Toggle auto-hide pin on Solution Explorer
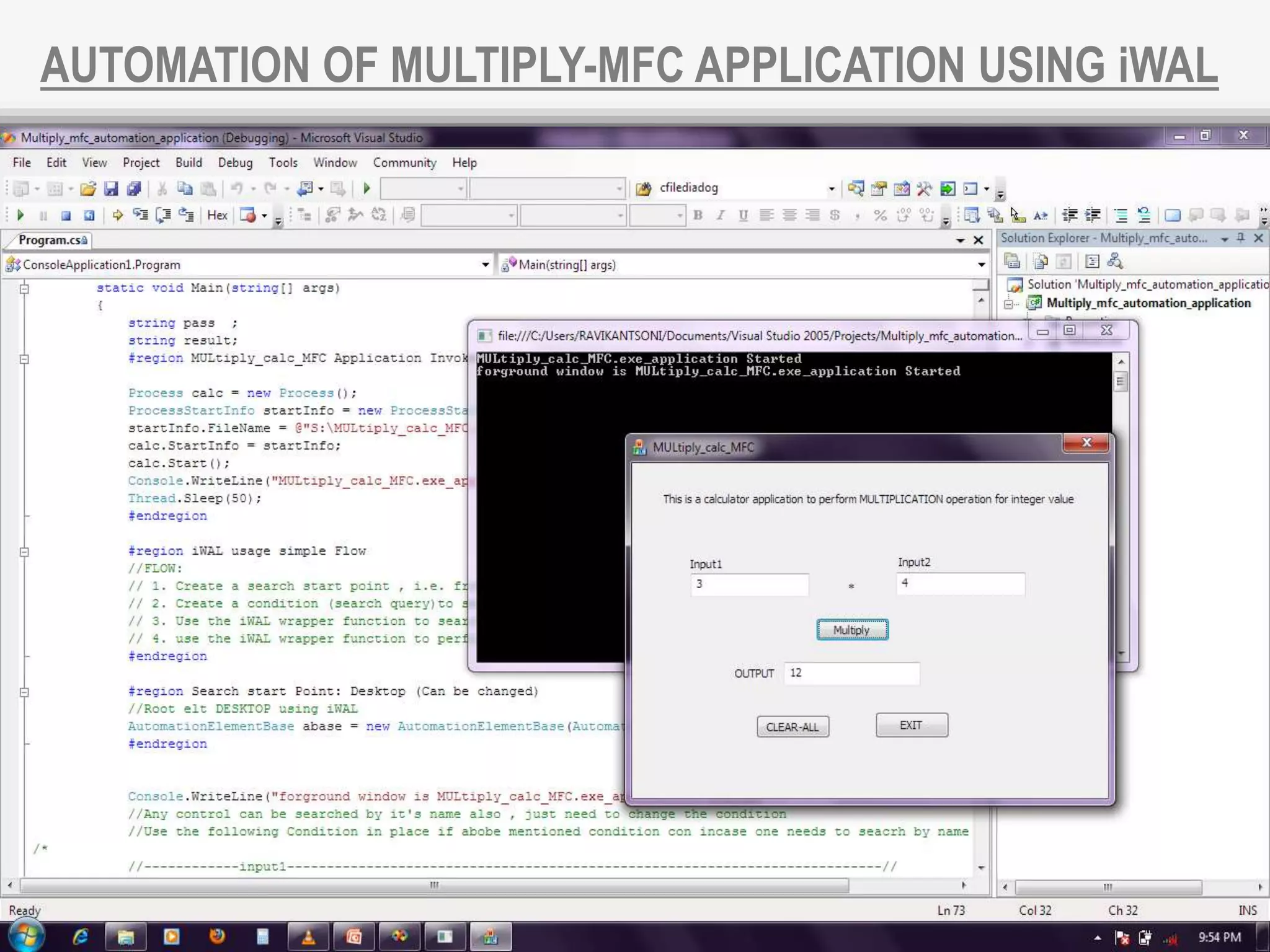This screenshot has height=952, width=1270. (x=1241, y=238)
